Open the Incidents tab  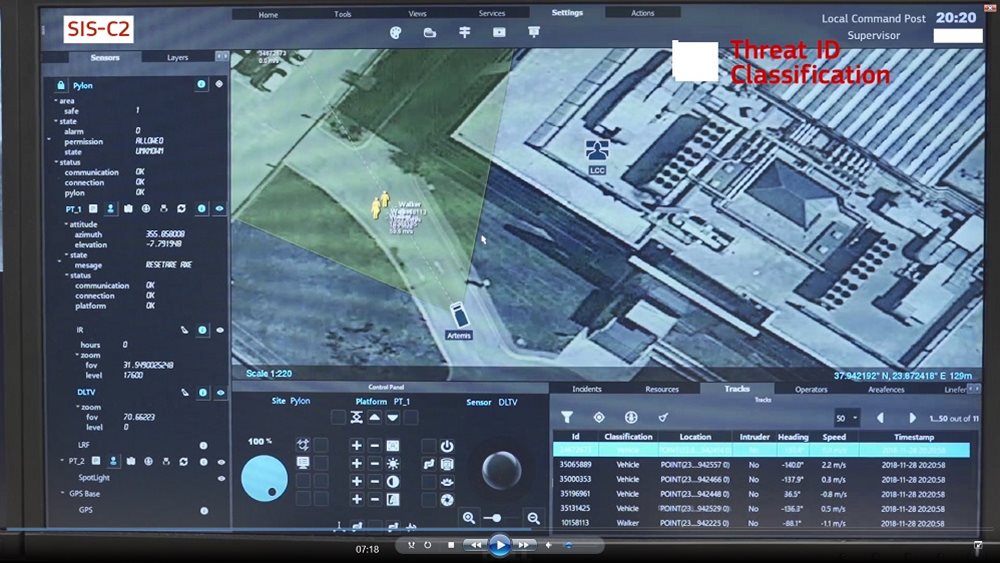click(x=586, y=389)
